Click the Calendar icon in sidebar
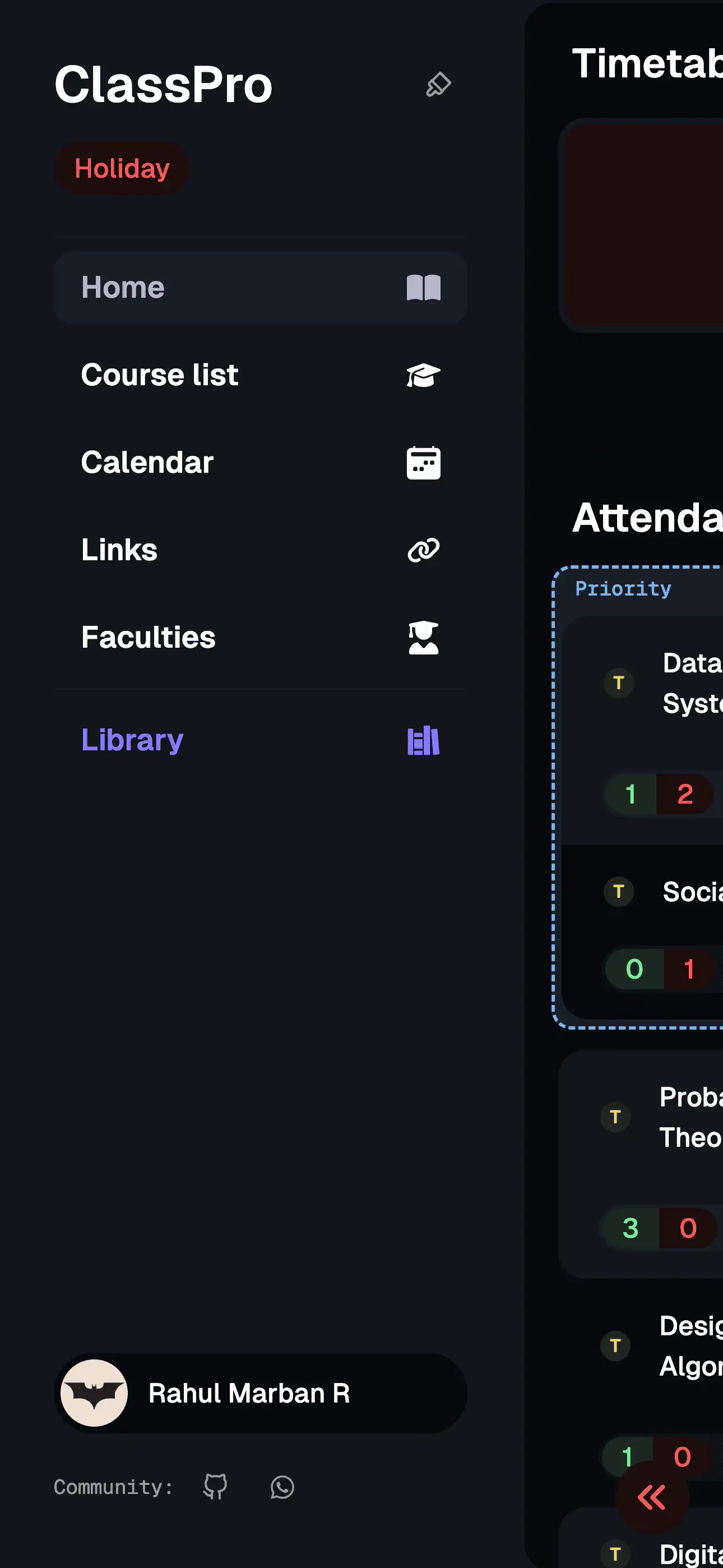This screenshot has width=723, height=1568. click(423, 463)
